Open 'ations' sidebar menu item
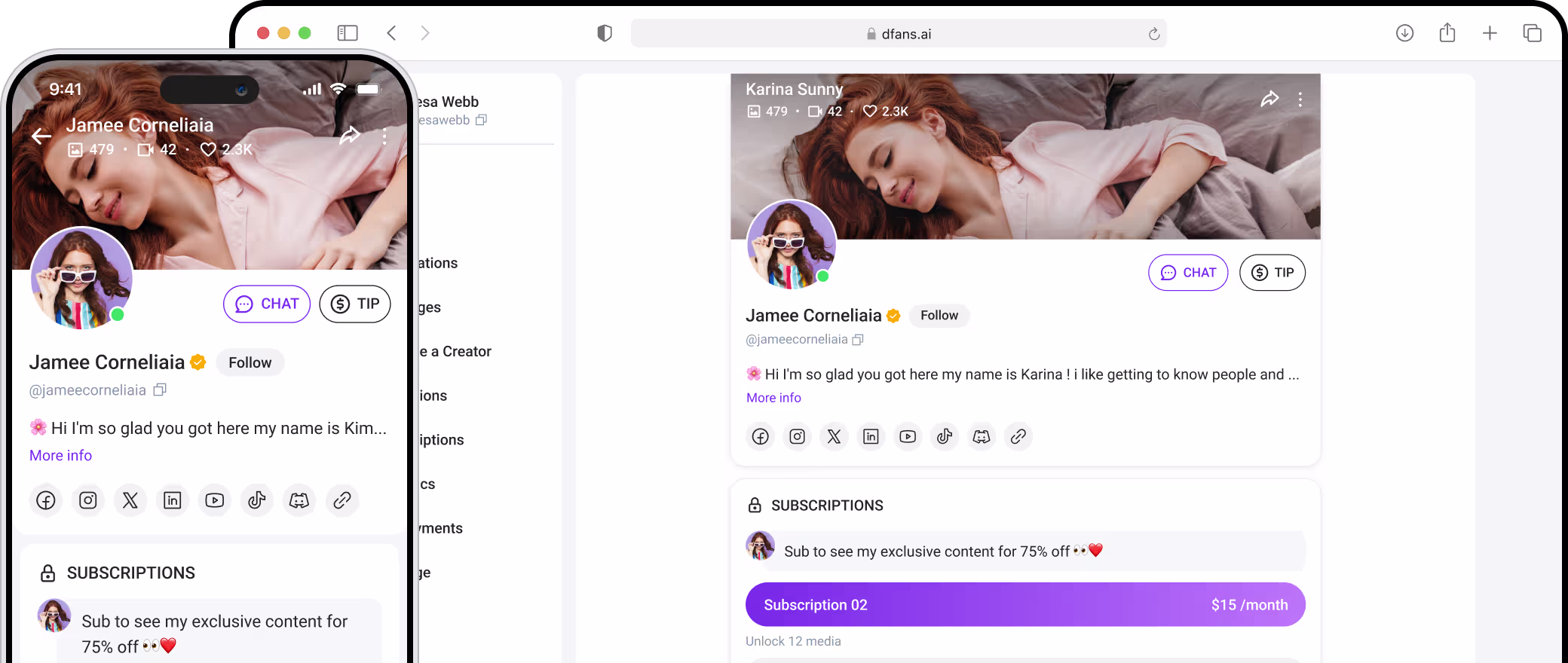 (438, 263)
